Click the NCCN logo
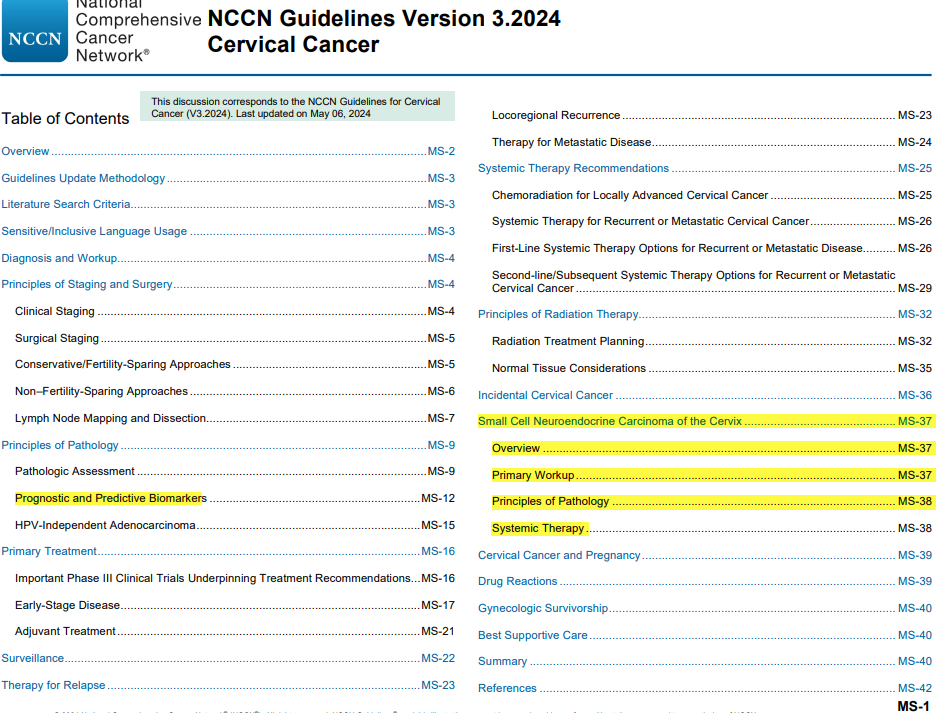 [x=35, y=31]
